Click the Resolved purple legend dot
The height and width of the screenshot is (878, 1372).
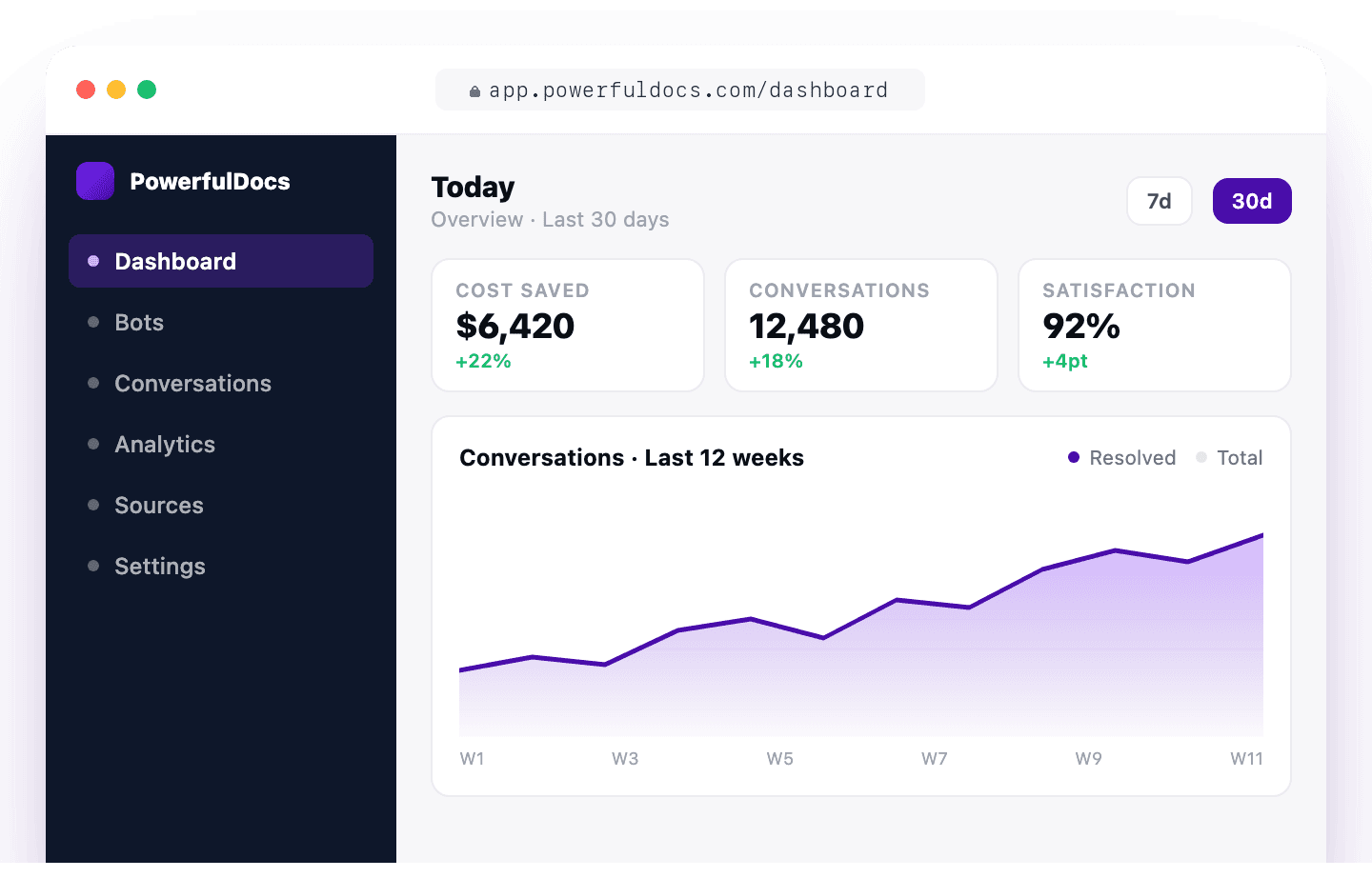click(x=1074, y=457)
